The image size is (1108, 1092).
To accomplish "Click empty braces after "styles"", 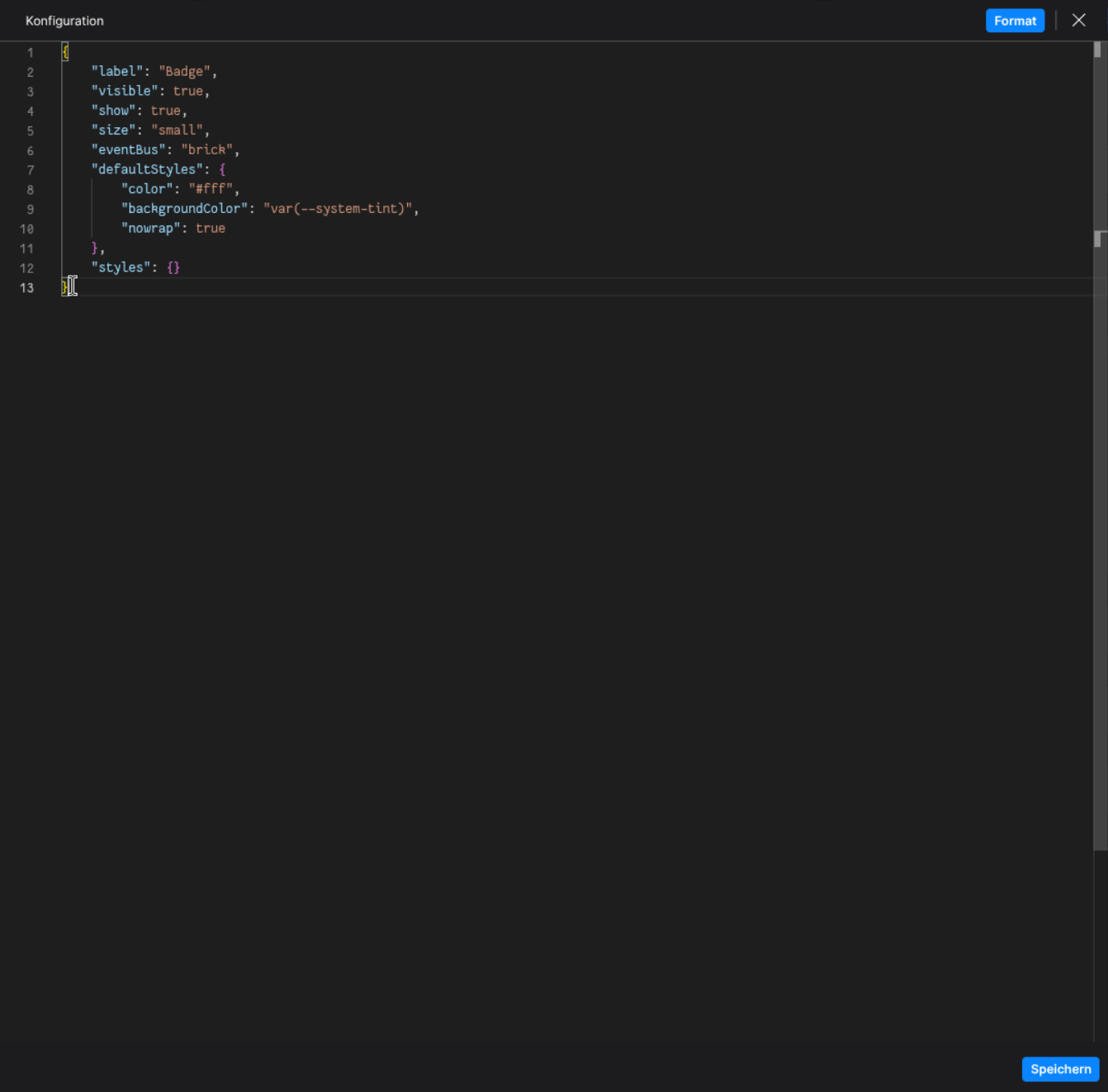I will 173,267.
